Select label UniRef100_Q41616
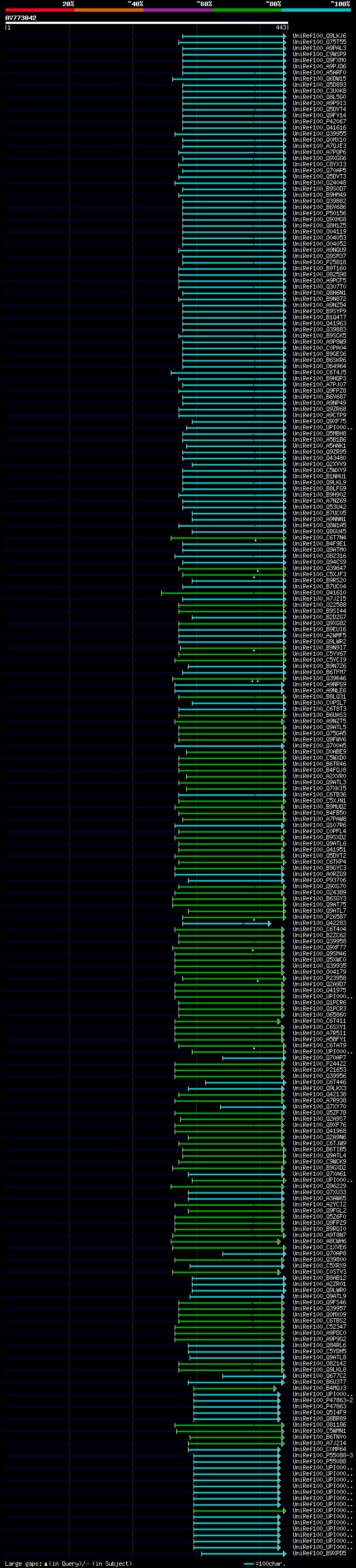Image resolution: width=356 pixels, height=1568 pixels. [x=319, y=128]
